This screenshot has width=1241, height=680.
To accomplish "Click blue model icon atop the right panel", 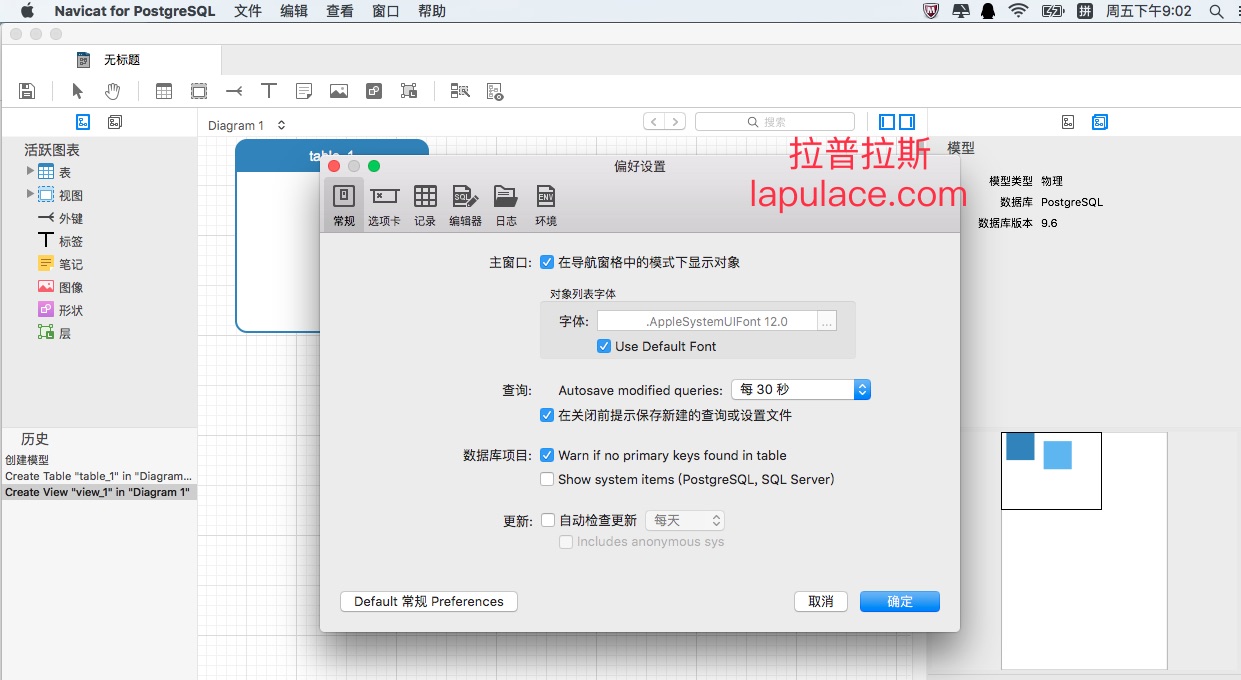I will coord(1100,122).
